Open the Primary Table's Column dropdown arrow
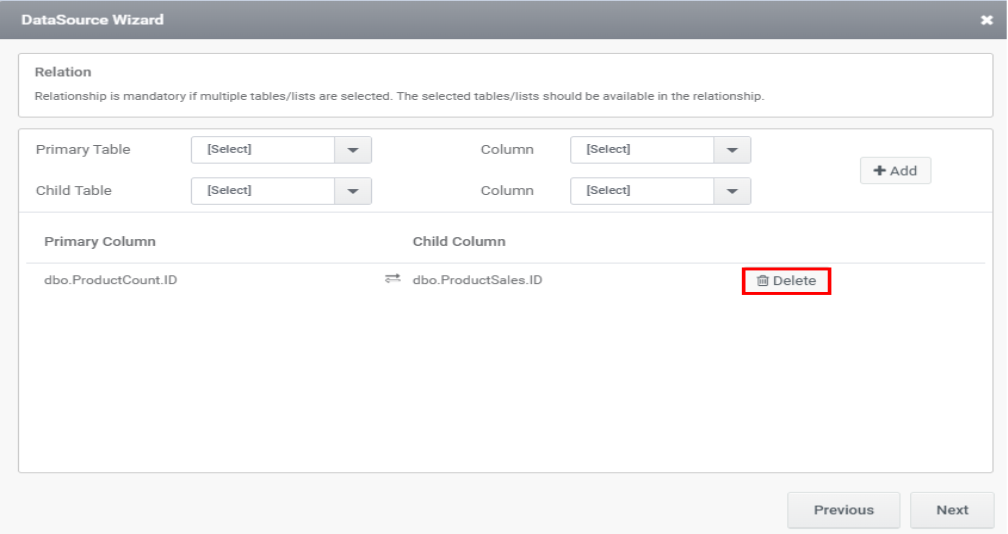The width and height of the screenshot is (1008, 534). coord(732,150)
